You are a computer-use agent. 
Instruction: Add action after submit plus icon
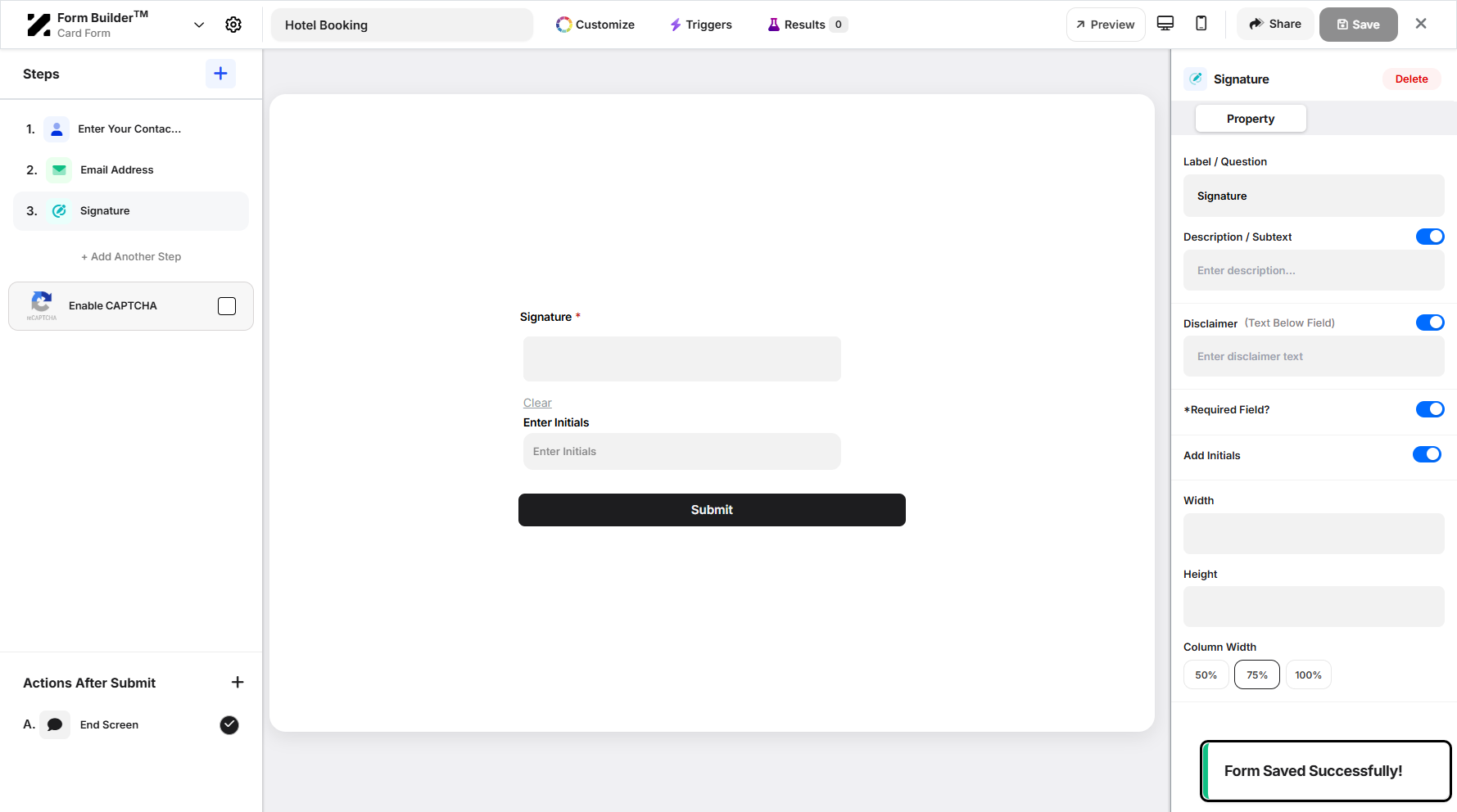238,683
